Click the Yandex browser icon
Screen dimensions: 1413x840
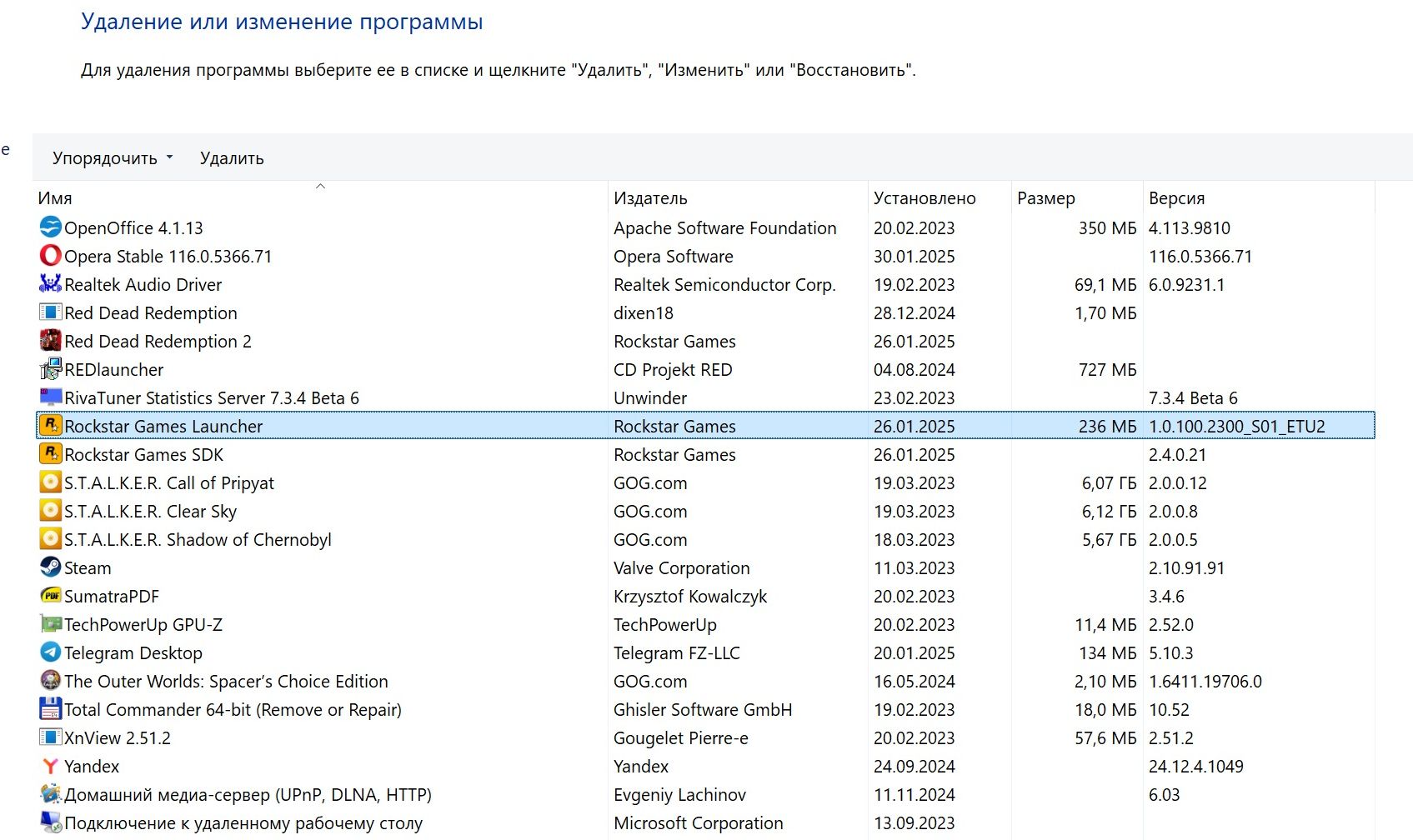(50, 765)
